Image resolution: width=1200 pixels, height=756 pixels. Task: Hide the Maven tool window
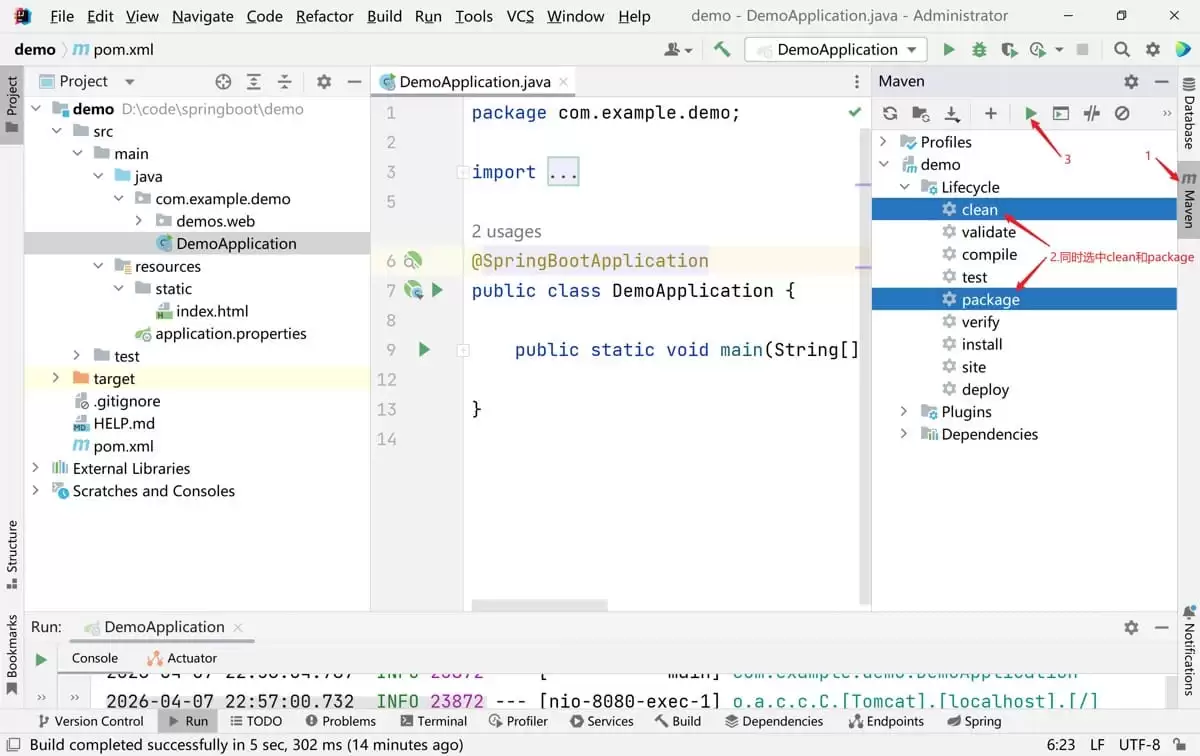pos(1161,82)
